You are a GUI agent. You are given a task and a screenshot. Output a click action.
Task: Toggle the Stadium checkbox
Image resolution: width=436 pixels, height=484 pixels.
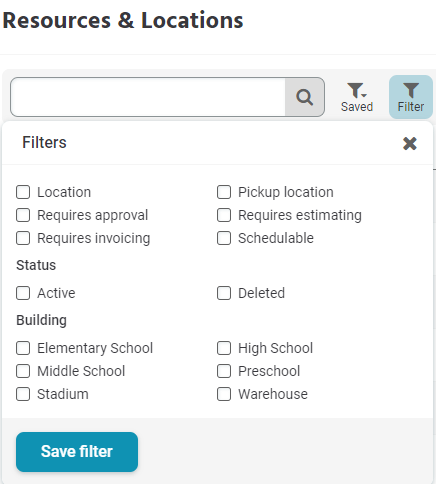(23, 394)
